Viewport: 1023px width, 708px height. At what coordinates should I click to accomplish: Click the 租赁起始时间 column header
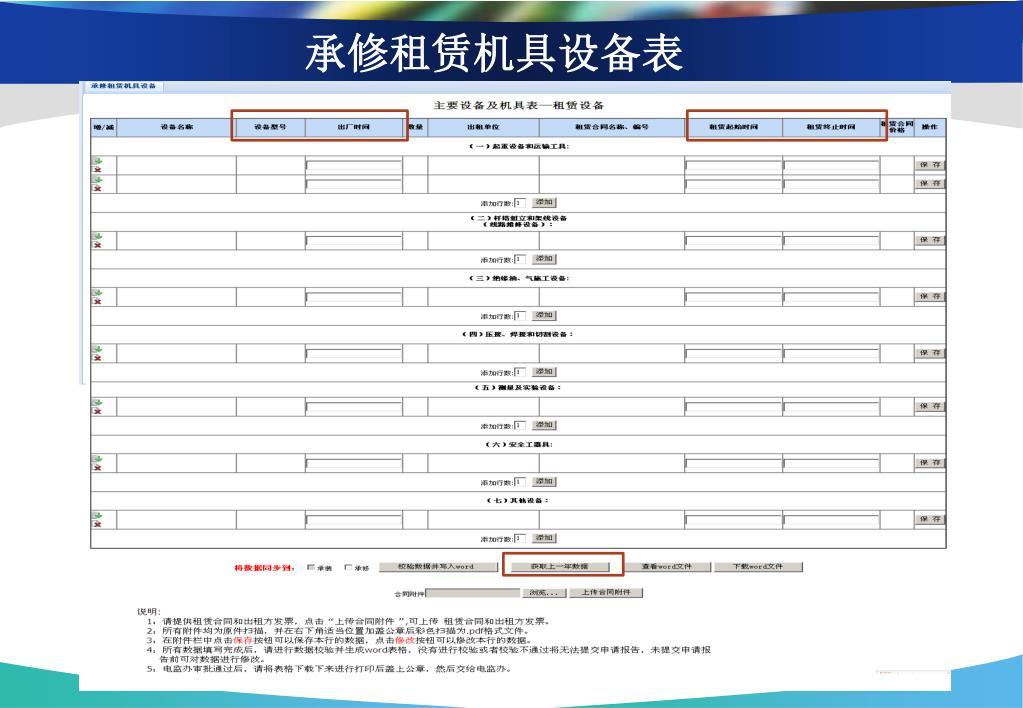733,127
